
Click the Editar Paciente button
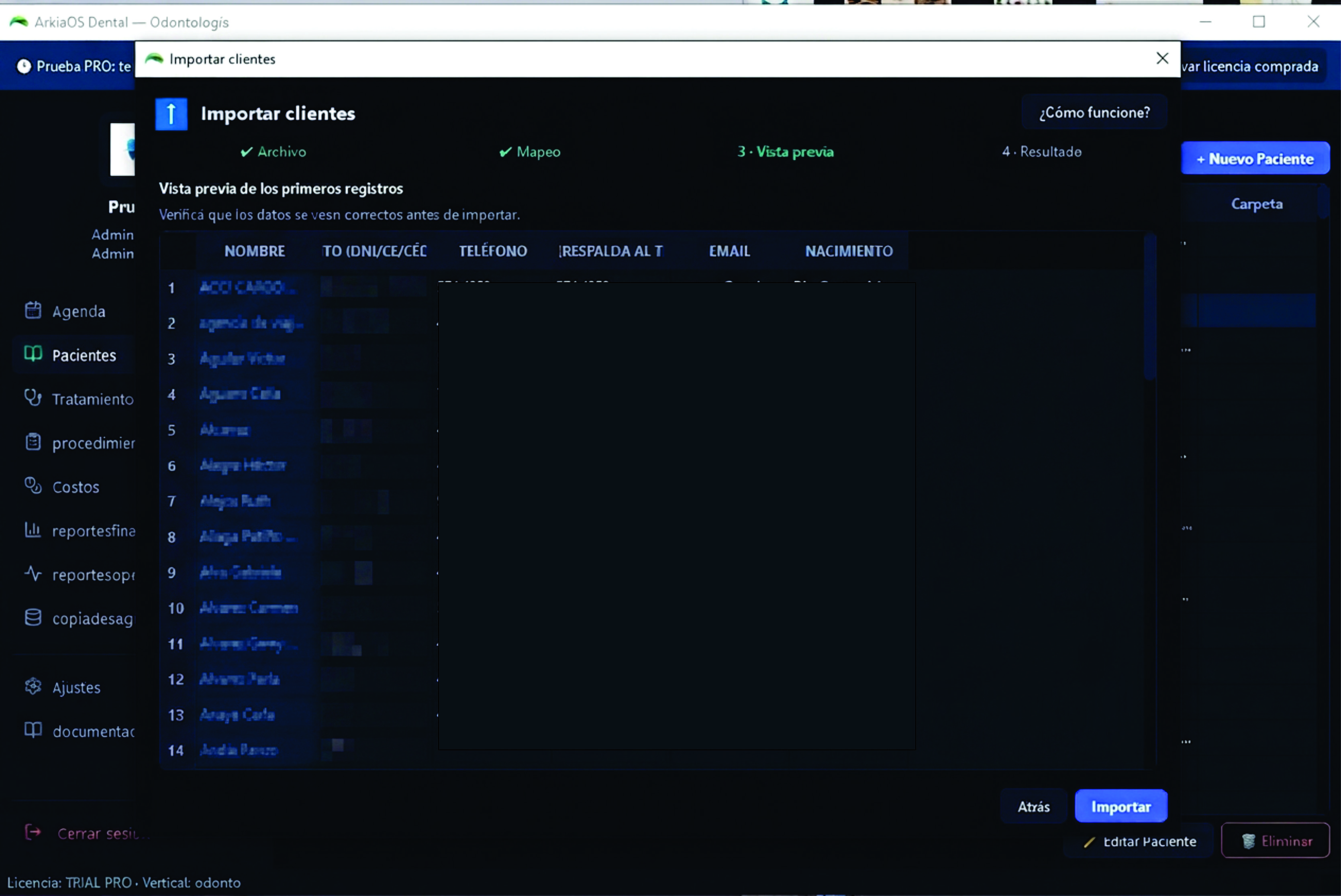1139,841
